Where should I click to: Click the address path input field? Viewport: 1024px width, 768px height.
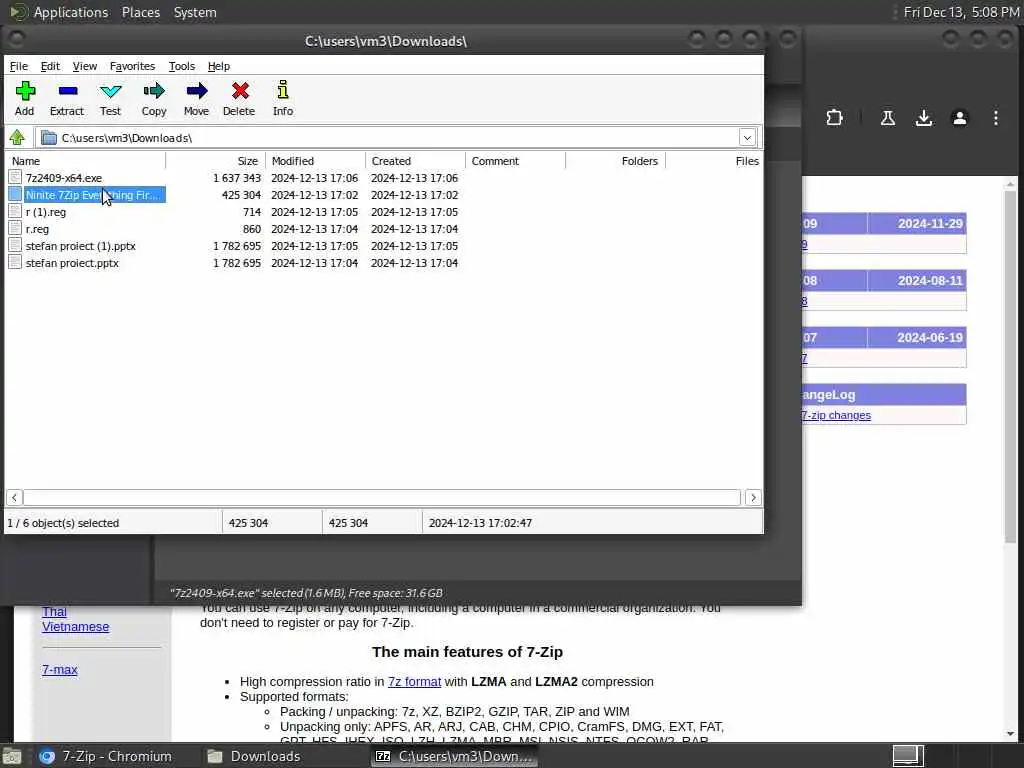pyautogui.click(x=389, y=138)
